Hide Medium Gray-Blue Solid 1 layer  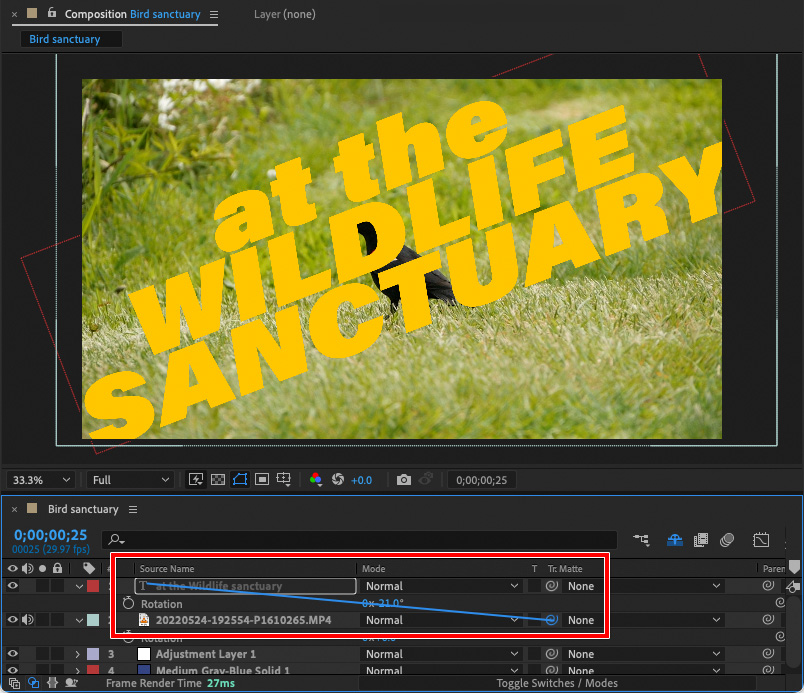13,670
